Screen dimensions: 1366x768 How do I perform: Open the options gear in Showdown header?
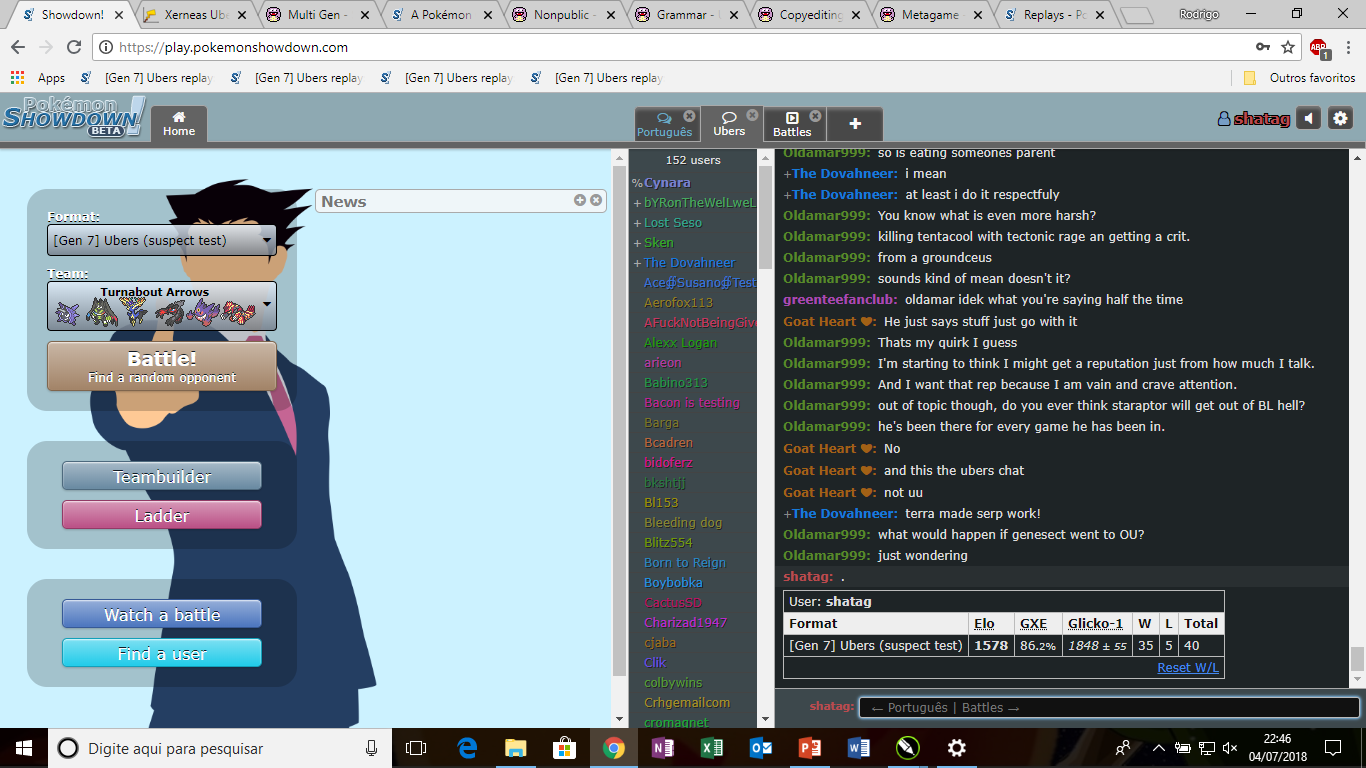(1340, 119)
